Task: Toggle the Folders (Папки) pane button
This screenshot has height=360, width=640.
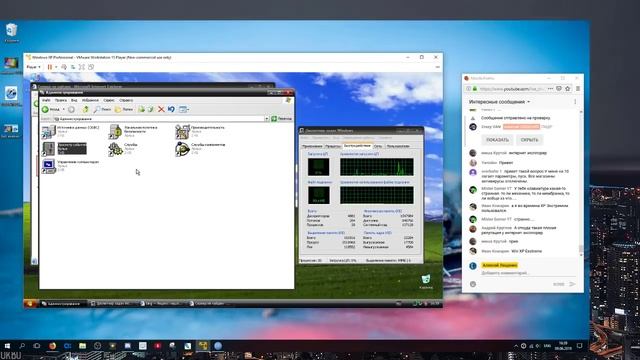Action: [x=124, y=109]
